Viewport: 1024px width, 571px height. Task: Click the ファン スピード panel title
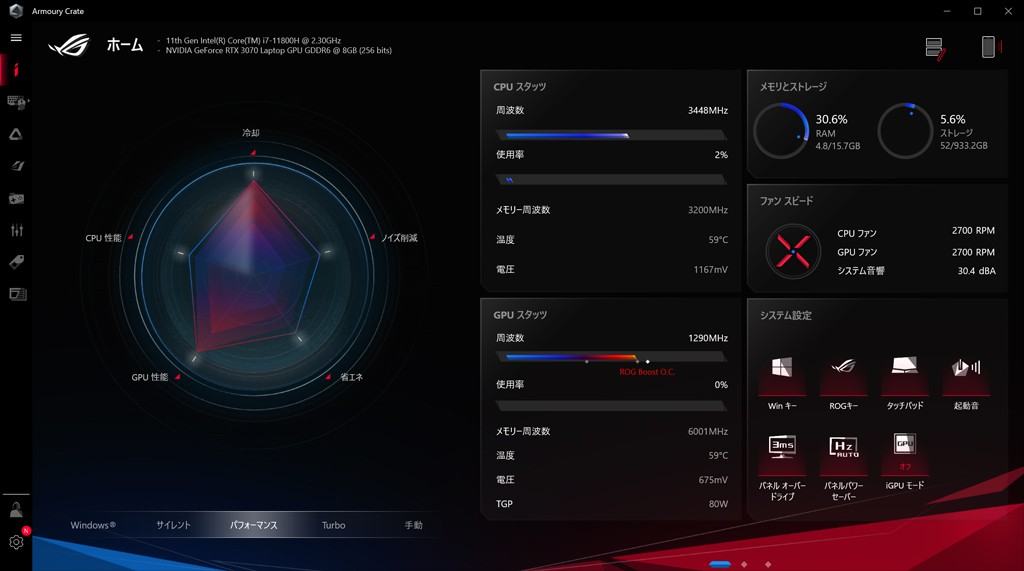(786, 201)
